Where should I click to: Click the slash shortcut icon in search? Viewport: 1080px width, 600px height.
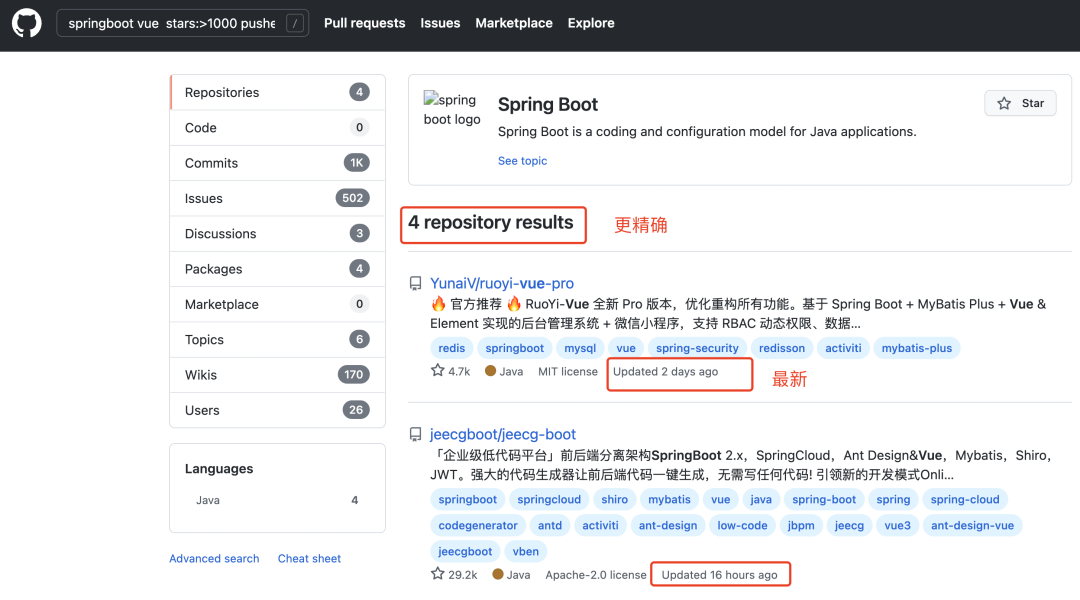pyautogui.click(x=294, y=23)
